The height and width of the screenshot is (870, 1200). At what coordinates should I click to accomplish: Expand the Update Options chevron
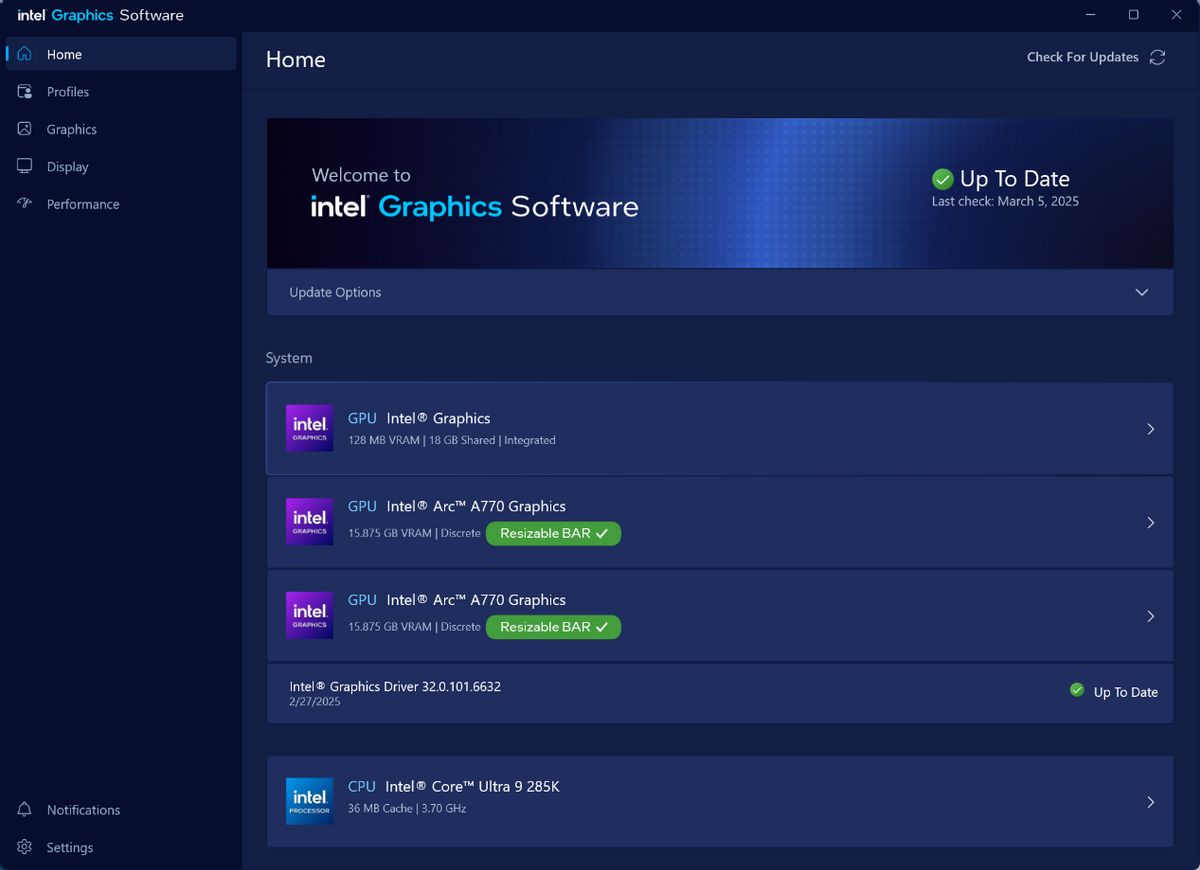[1142, 292]
